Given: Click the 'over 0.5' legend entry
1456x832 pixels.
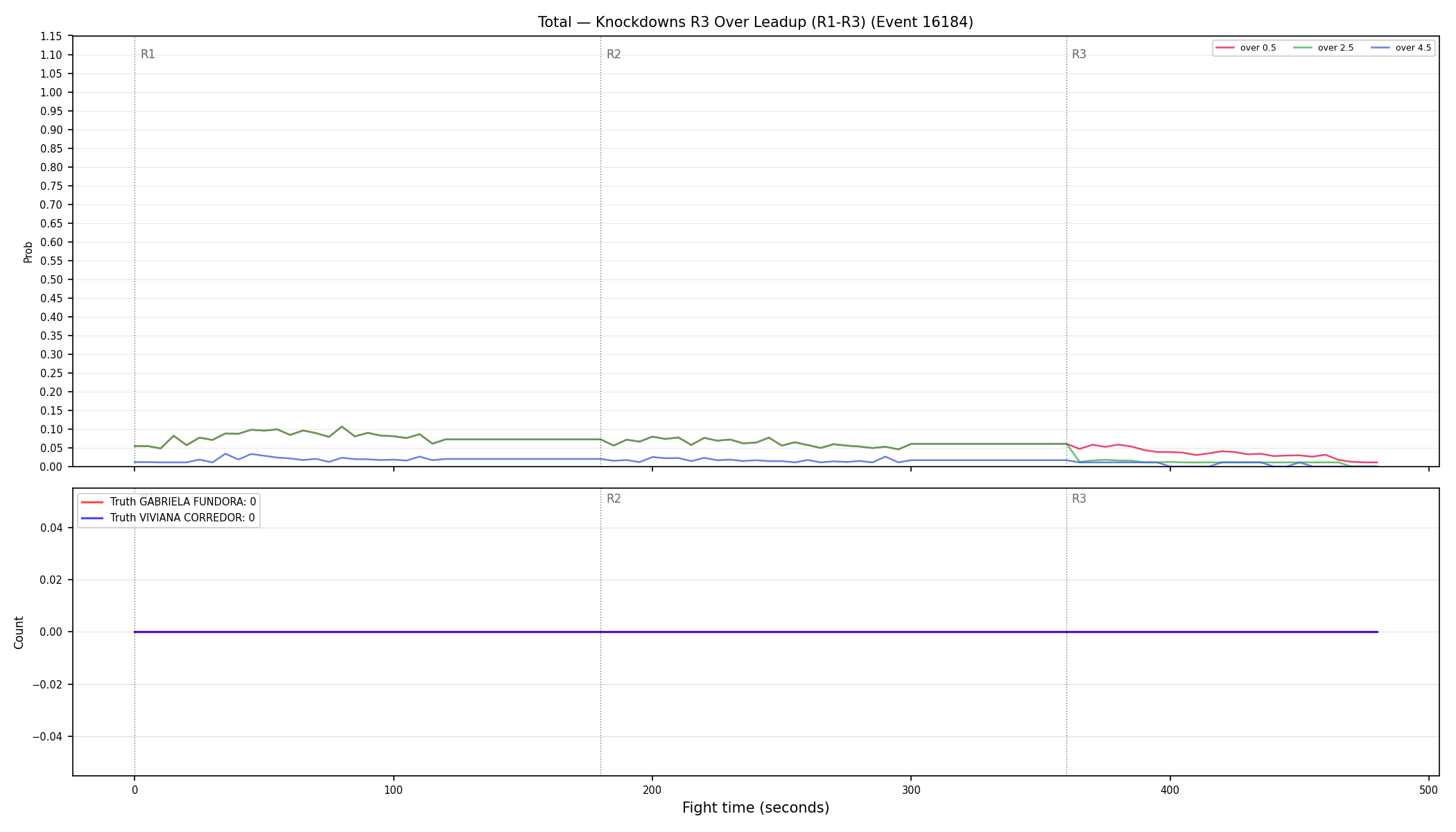Looking at the screenshot, I should coord(1245,48).
